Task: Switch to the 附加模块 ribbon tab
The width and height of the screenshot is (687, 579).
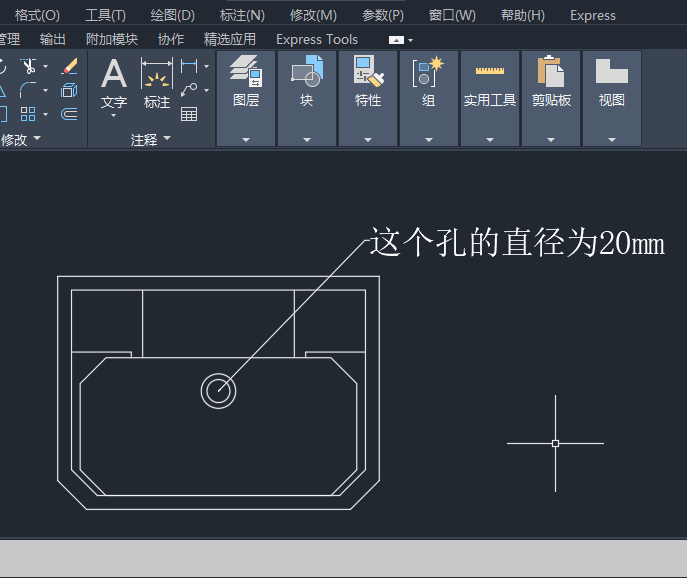Action: click(x=112, y=39)
